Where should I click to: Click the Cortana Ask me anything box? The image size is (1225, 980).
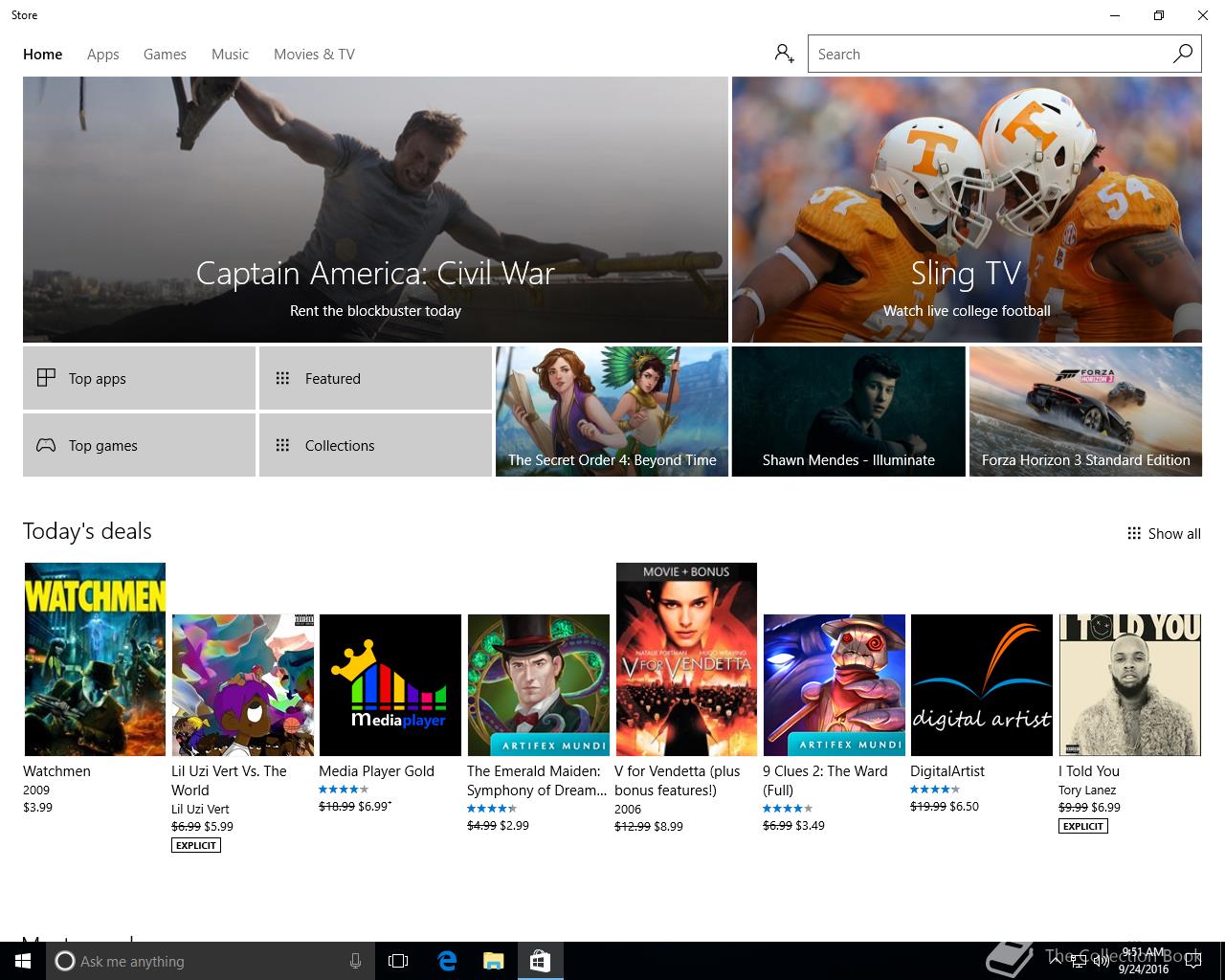pyautogui.click(x=209, y=961)
